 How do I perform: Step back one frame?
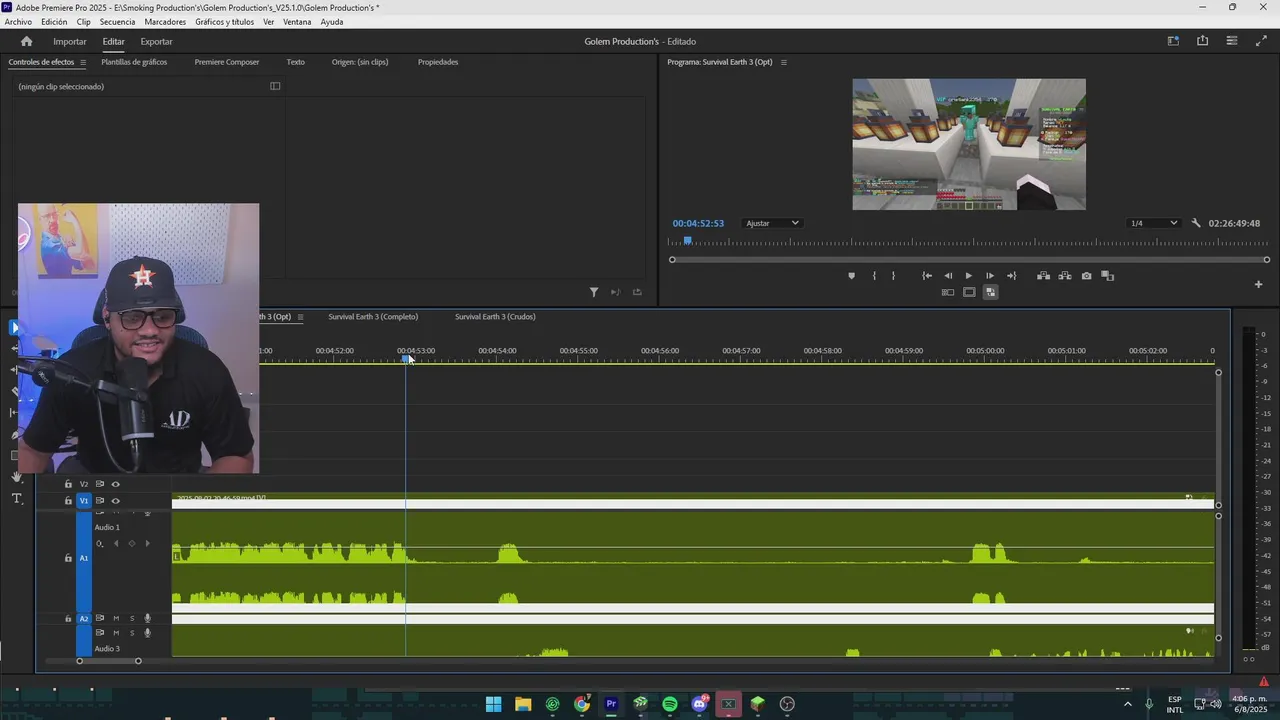(948, 276)
